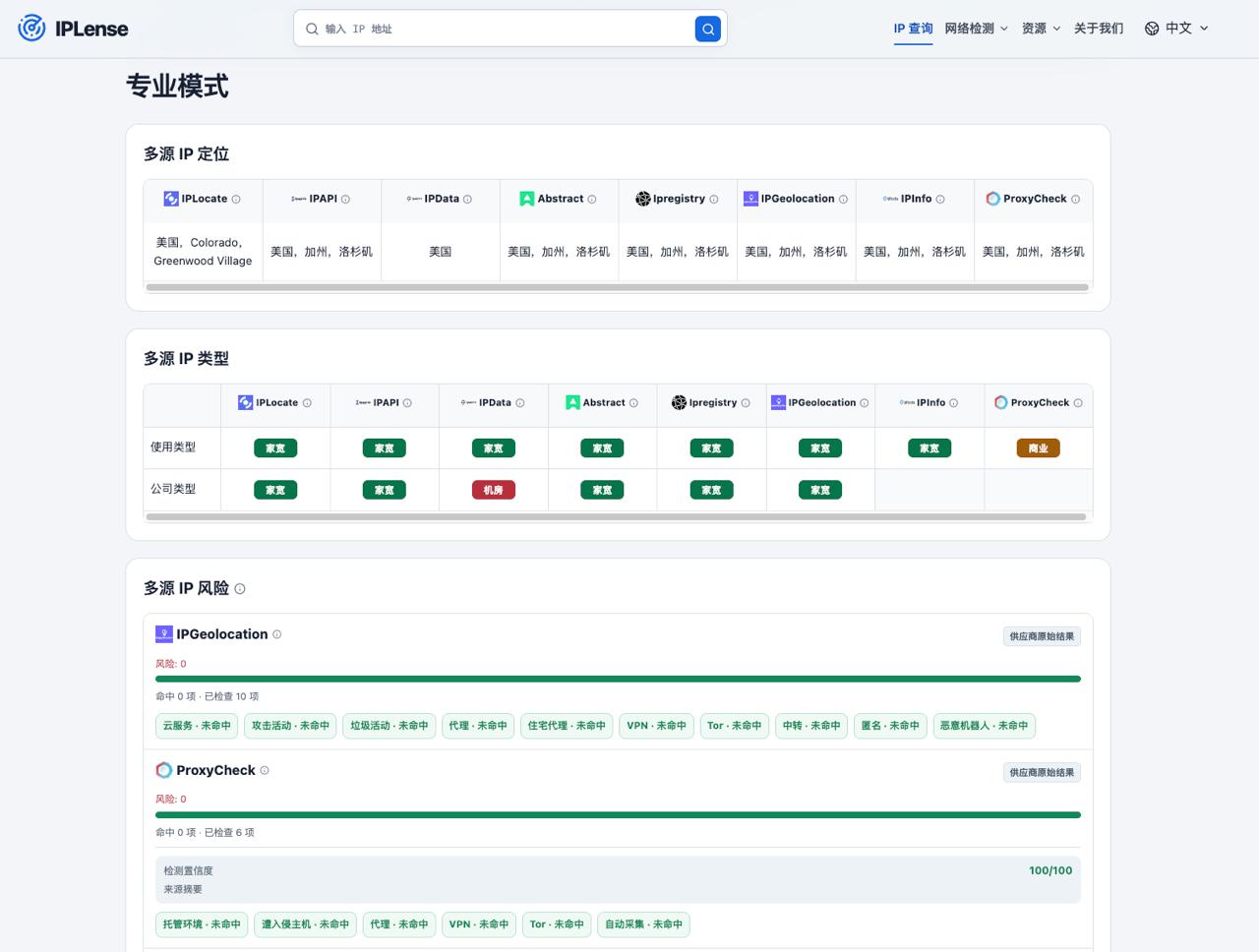Click the 托管环境 · 未命中 tag
Screen dimensions: 1259x952
point(202,924)
